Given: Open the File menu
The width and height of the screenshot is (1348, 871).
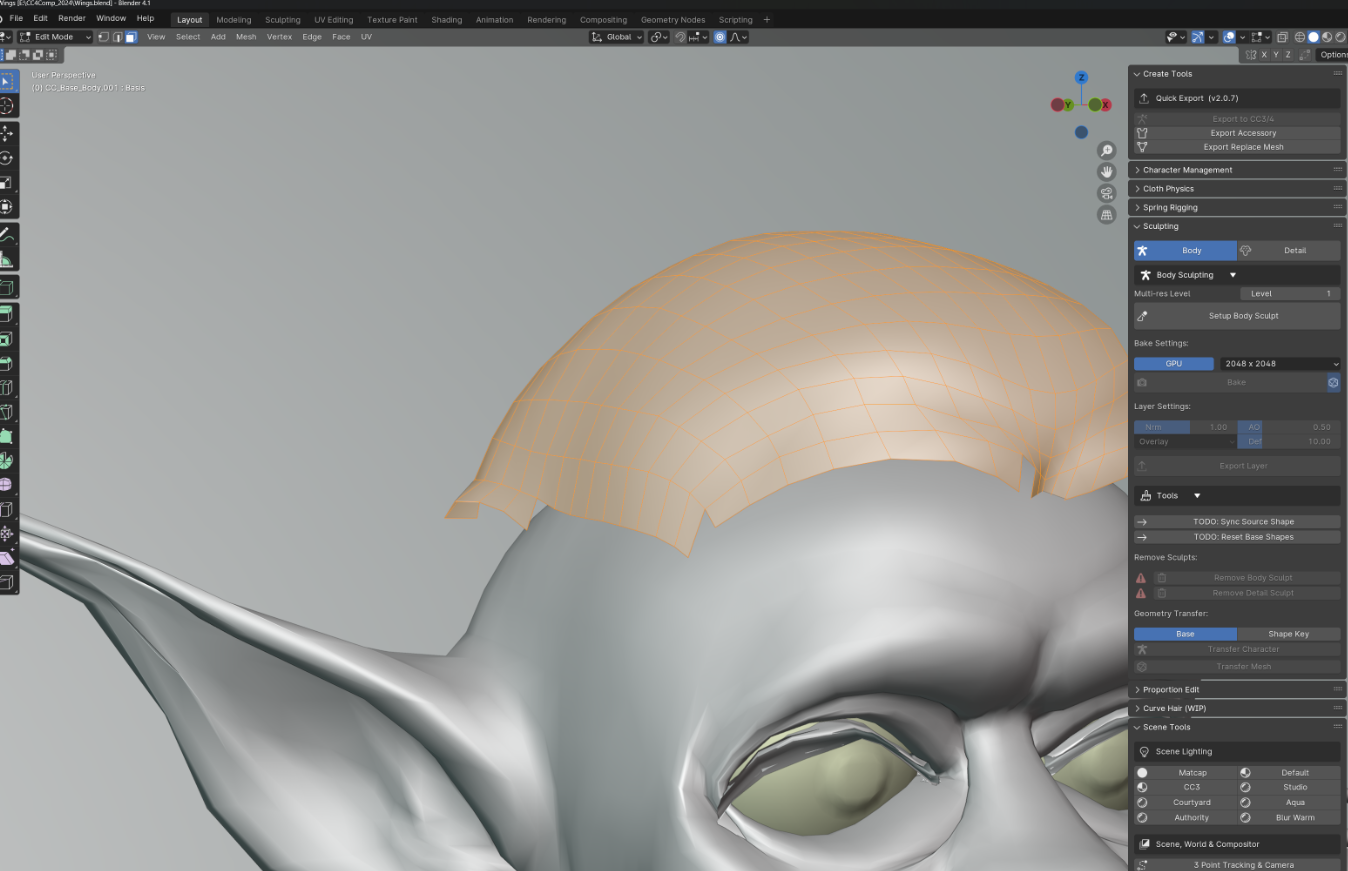Looking at the screenshot, I should pos(16,18).
